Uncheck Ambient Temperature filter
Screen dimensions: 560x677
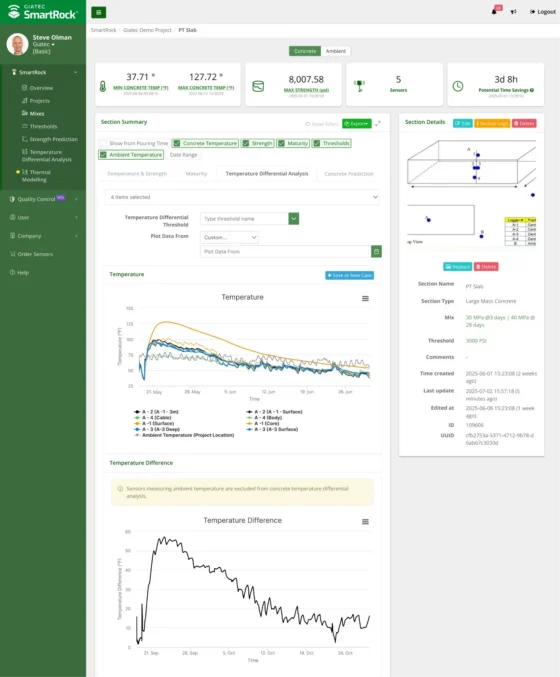pyautogui.click(x=103, y=155)
